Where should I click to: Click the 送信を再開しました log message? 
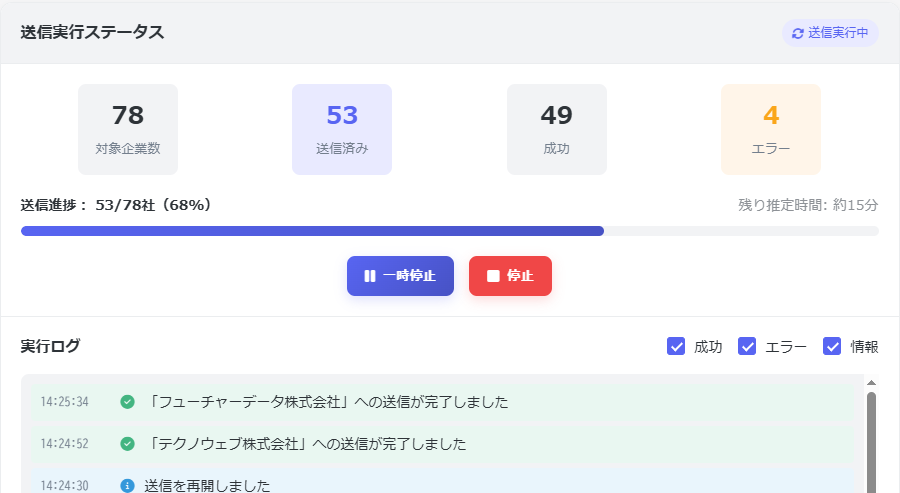(x=207, y=486)
